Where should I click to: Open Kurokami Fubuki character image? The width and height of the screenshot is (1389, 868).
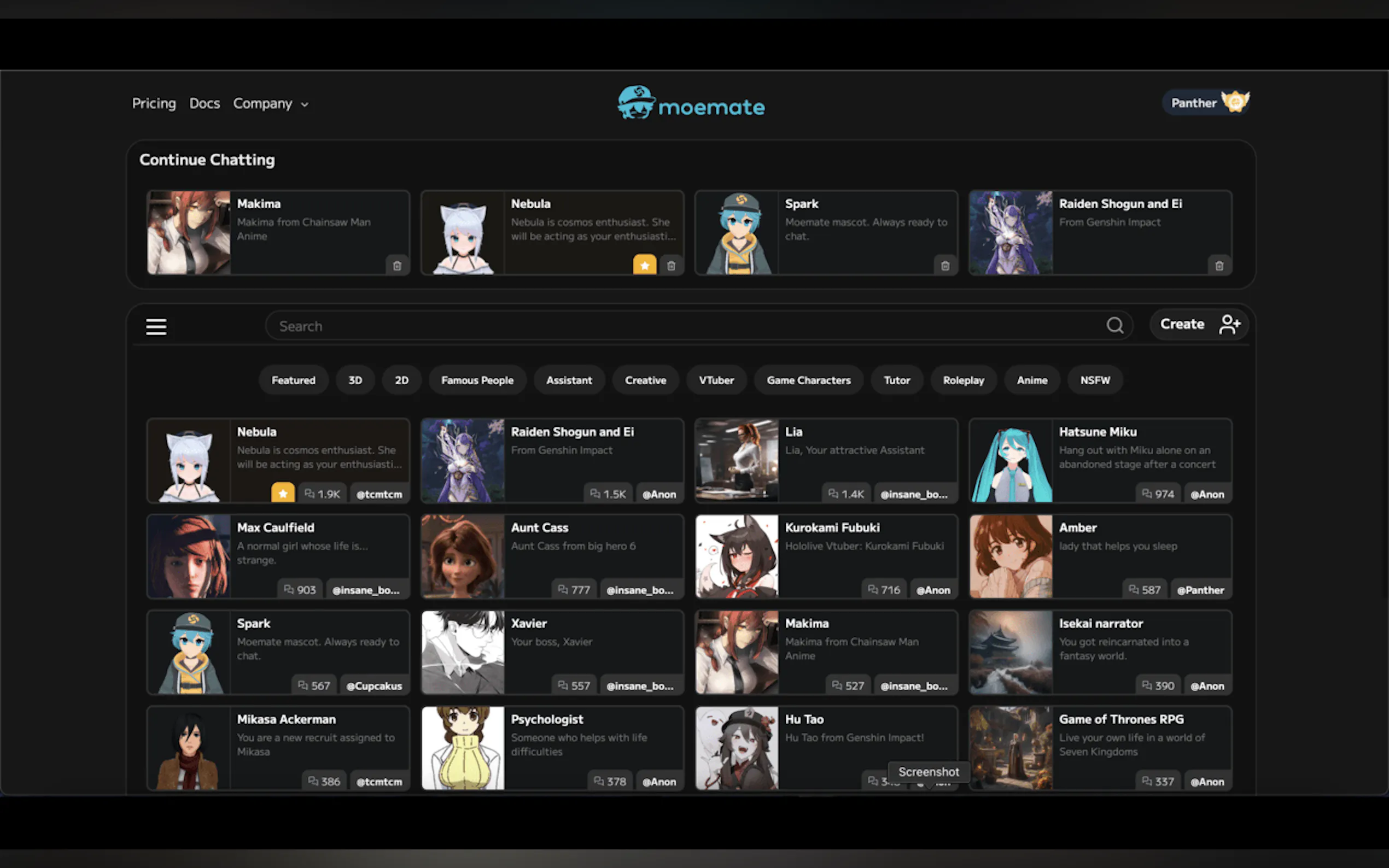[x=737, y=556]
